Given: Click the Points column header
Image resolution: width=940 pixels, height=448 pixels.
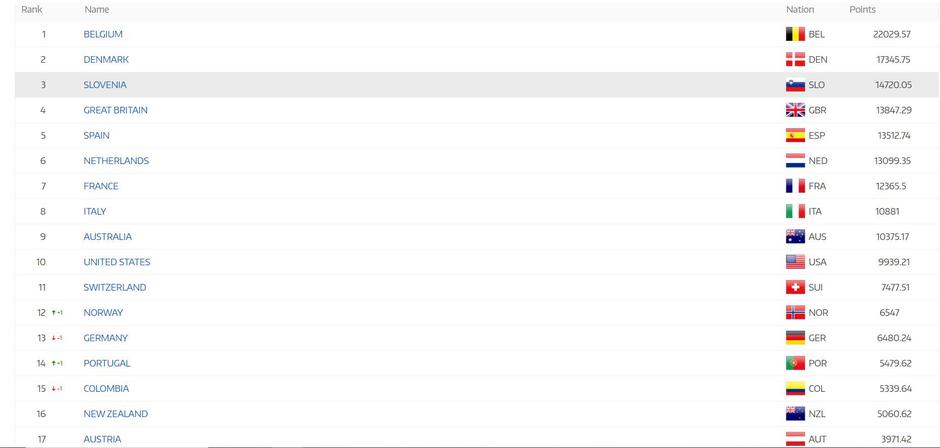Looking at the screenshot, I should (862, 10).
